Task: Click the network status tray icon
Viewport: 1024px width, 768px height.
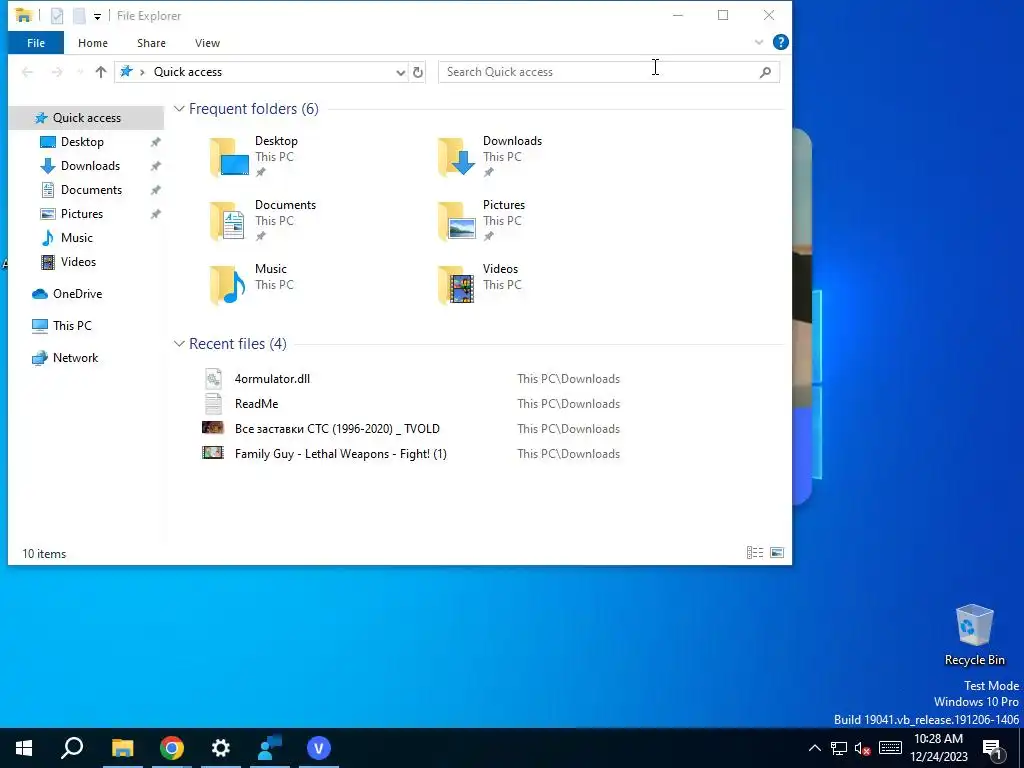Action: coord(839,749)
